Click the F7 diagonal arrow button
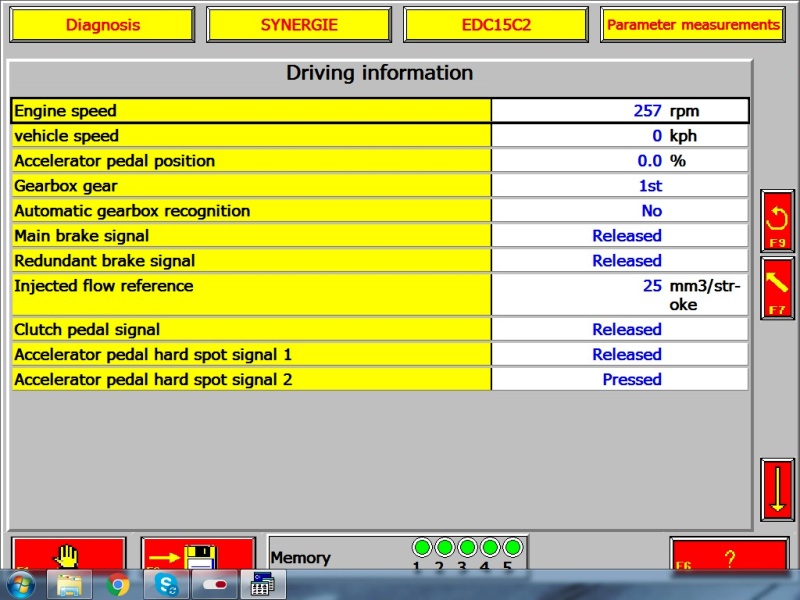800x600 pixels. (777, 288)
